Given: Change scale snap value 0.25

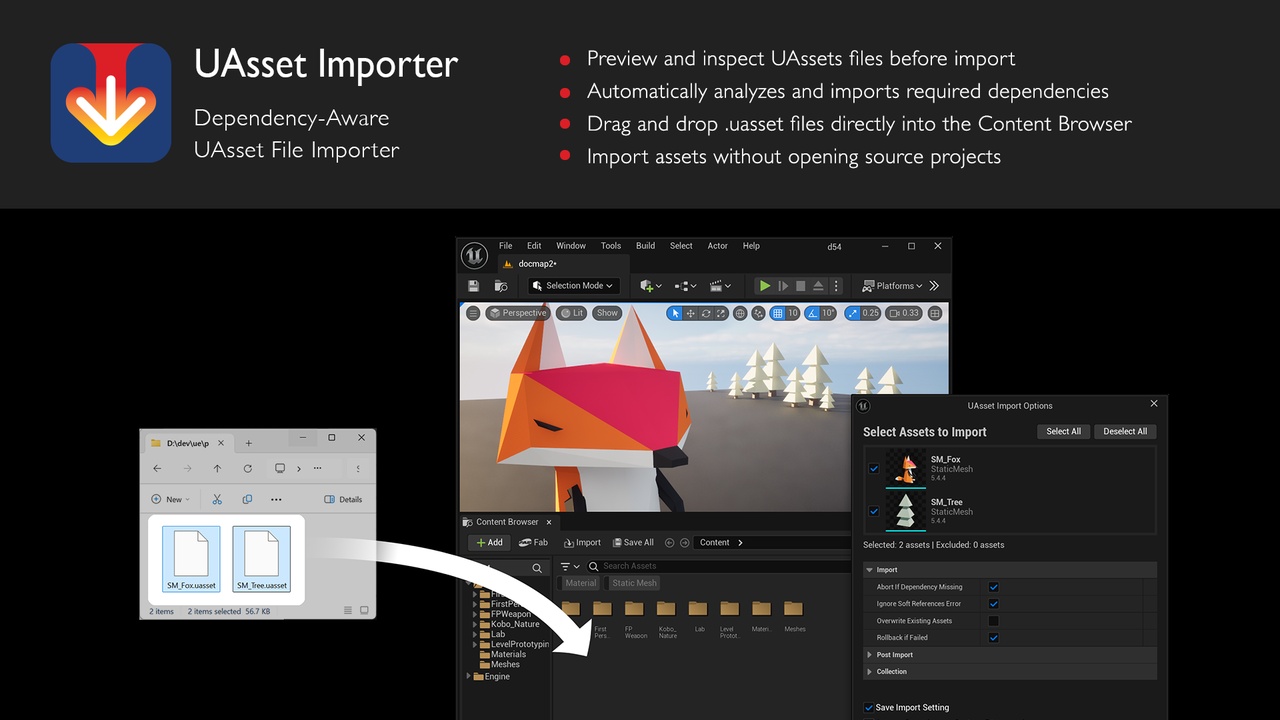Looking at the screenshot, I should (x=870, y=313).
